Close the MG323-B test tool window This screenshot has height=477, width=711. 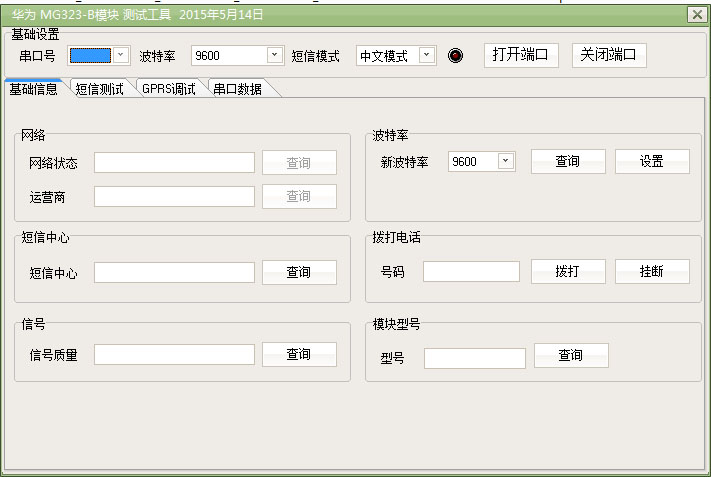[696, 14]
